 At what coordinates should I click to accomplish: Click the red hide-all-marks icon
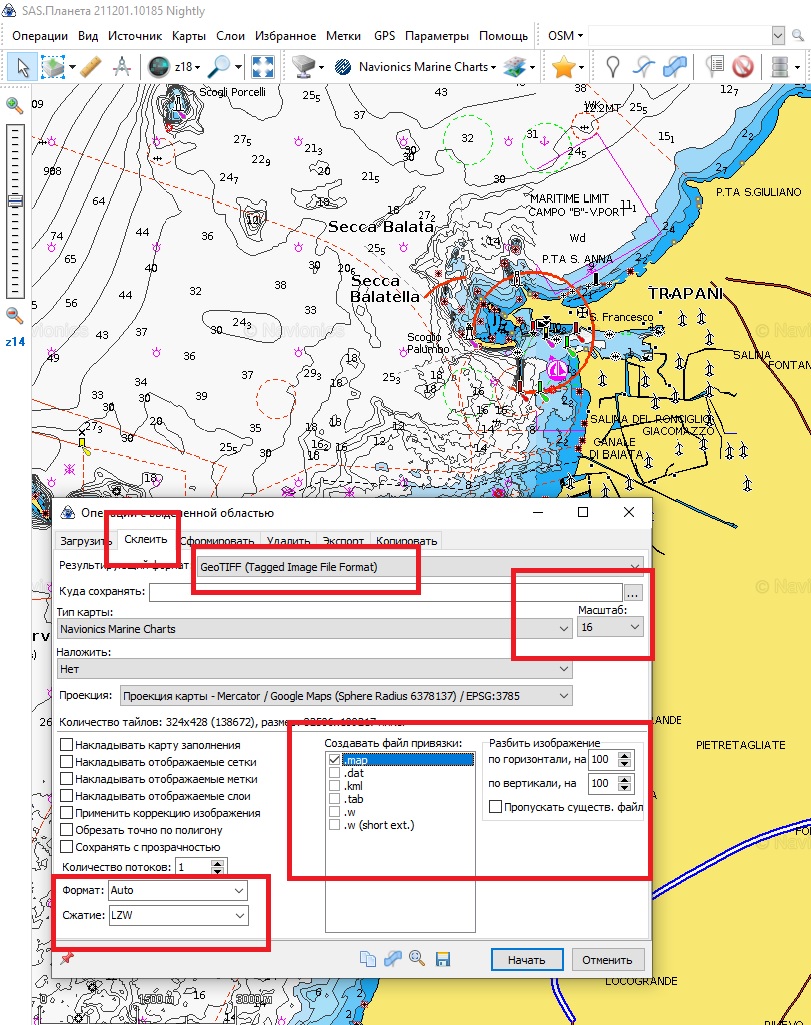click(742, 67)
